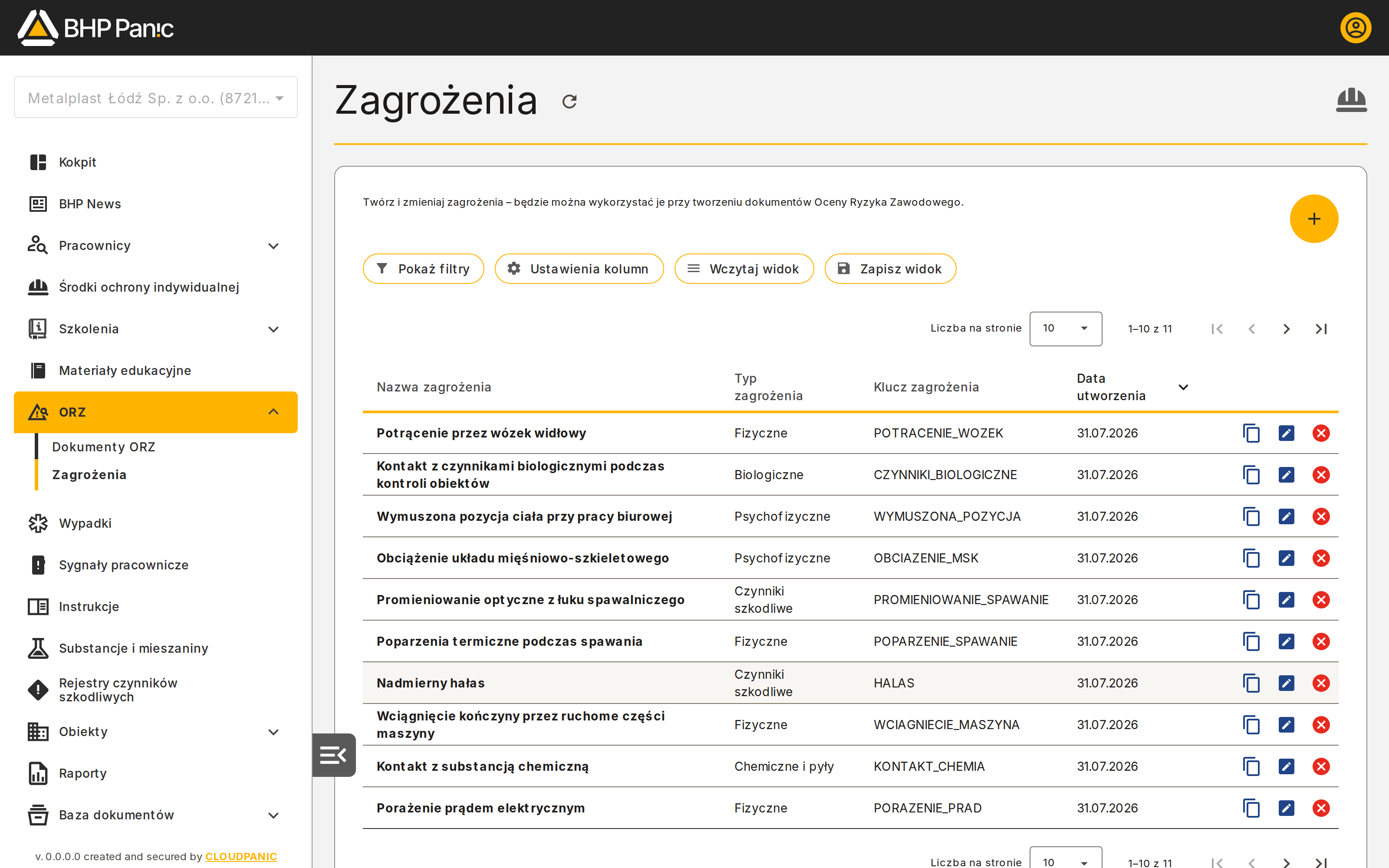Viewport: 1389px width, 868px height.
Task: Open Materiały edukacyjne in the sidebar
Action: pyautogui.click(x=155, y=370)
